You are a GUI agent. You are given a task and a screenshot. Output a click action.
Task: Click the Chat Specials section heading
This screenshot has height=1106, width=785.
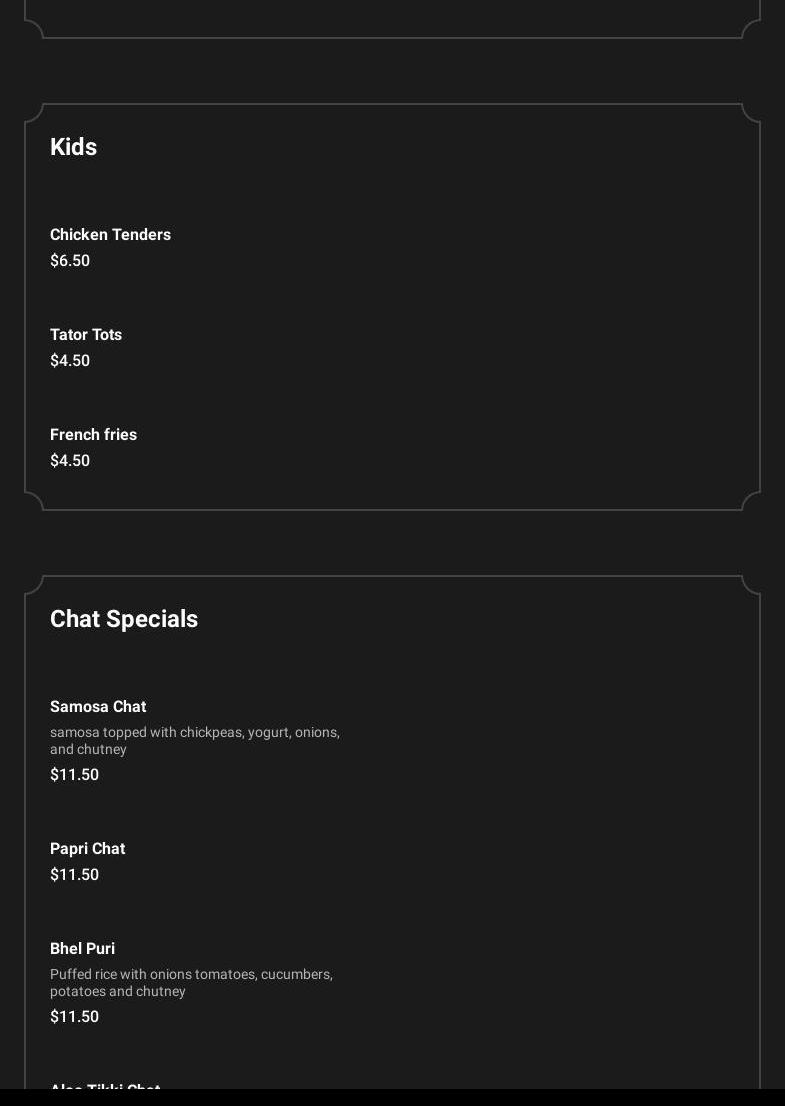[124, 619]
